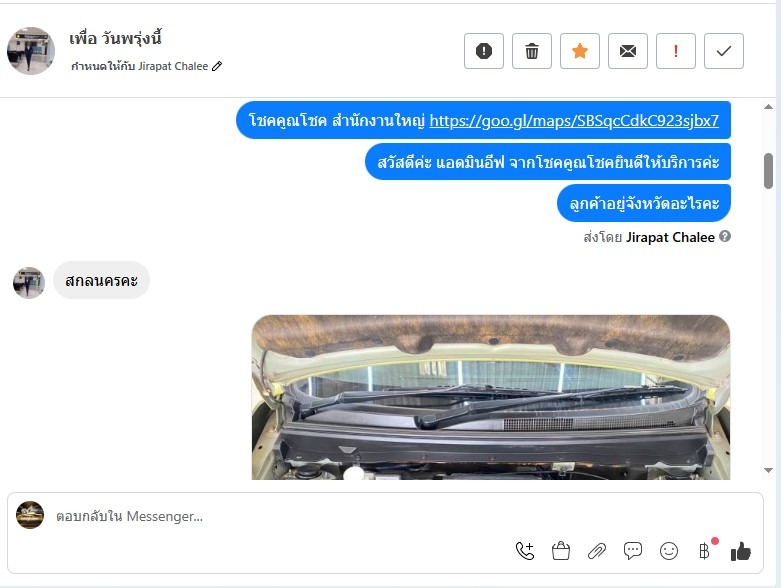Open the baht payment request icon
This screenshot has height=588, width=781.
(704, 551)
